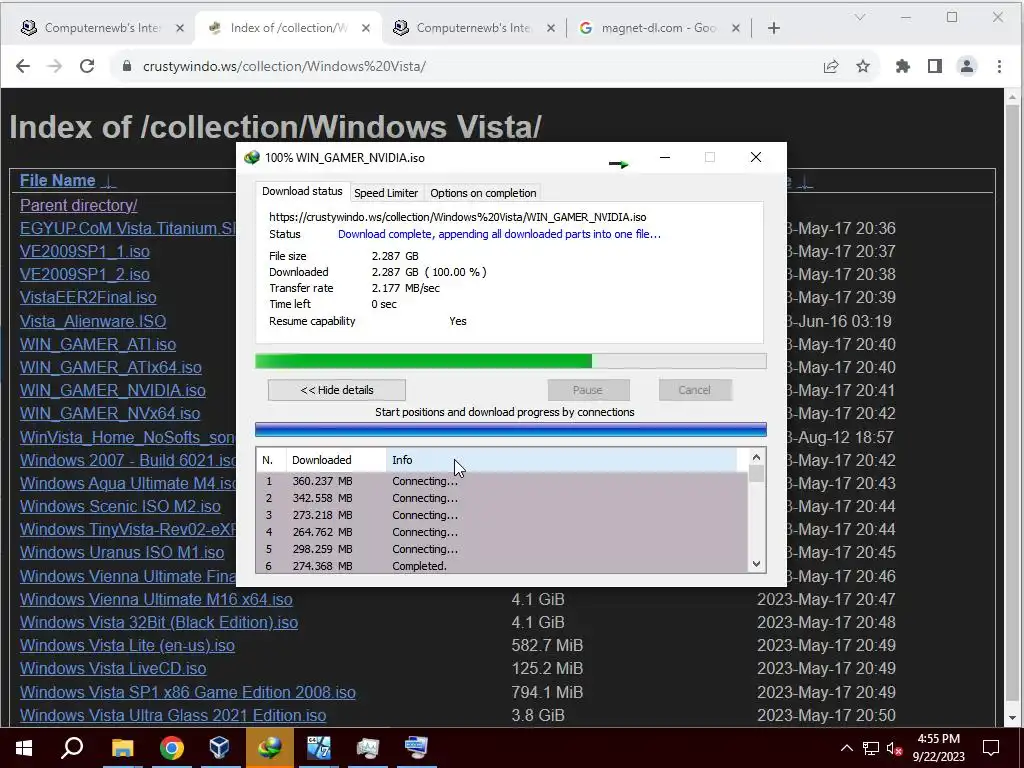Open taskbar search magnifier
The image size is (1024, 768).
72,748
